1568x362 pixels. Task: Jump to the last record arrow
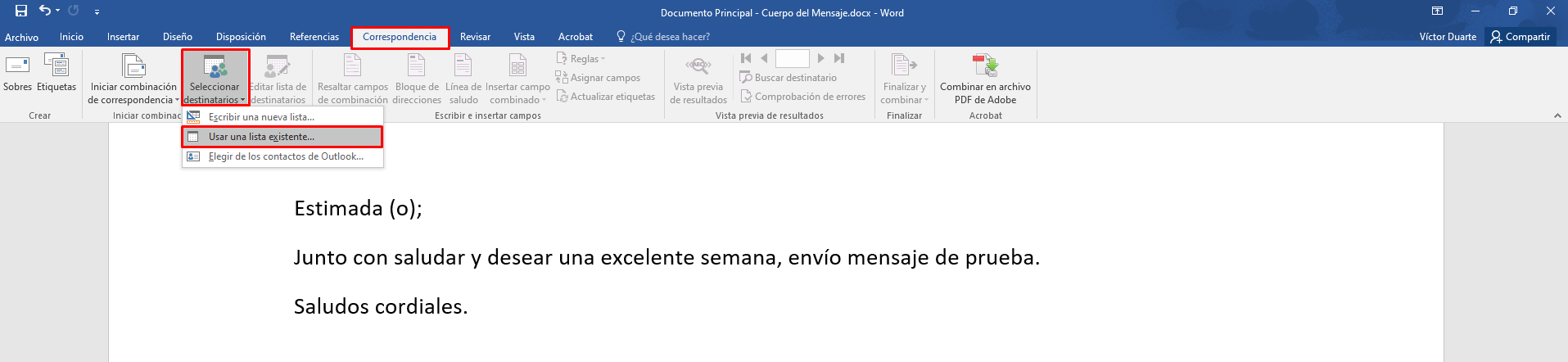(839, 58)
